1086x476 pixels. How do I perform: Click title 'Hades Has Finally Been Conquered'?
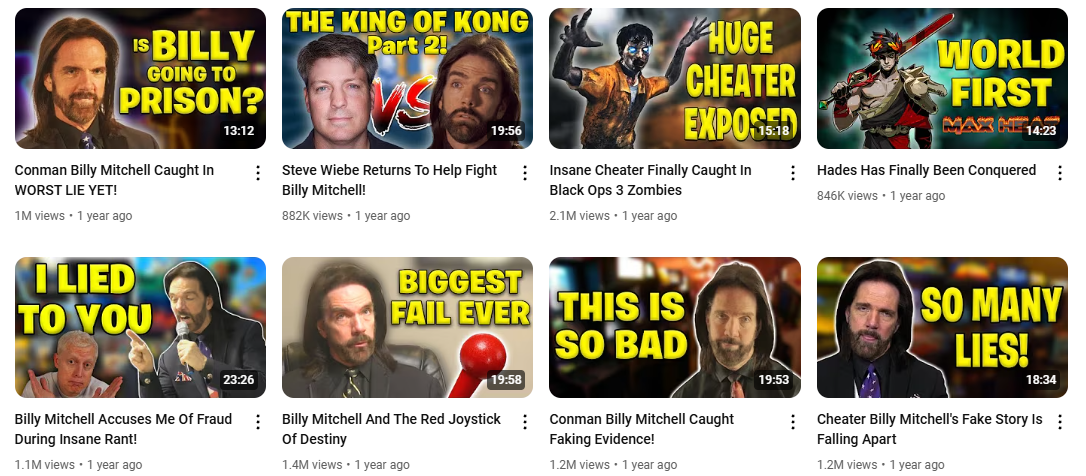click(x=926, y=170)
